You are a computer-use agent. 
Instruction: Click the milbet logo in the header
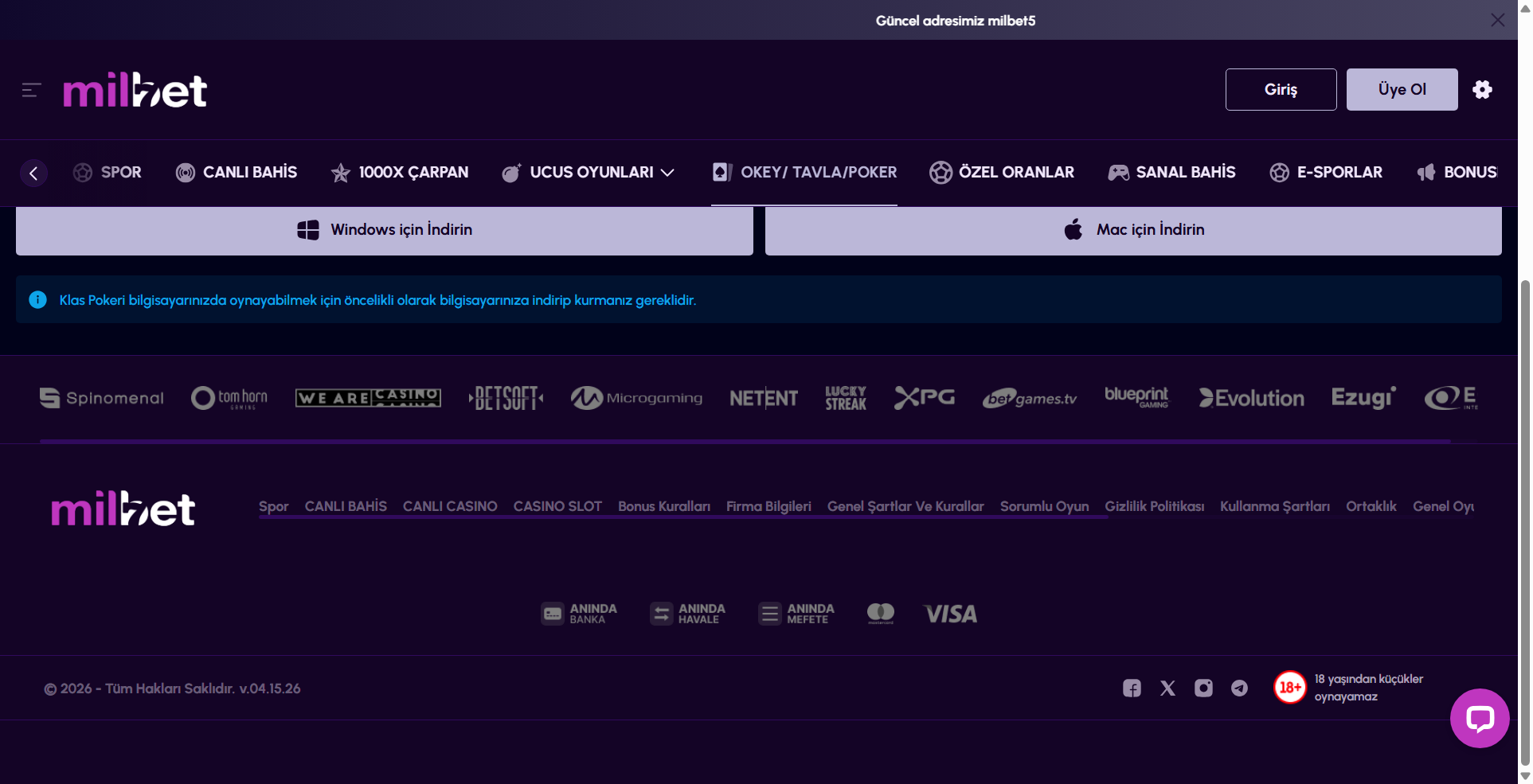coord(135,90)
